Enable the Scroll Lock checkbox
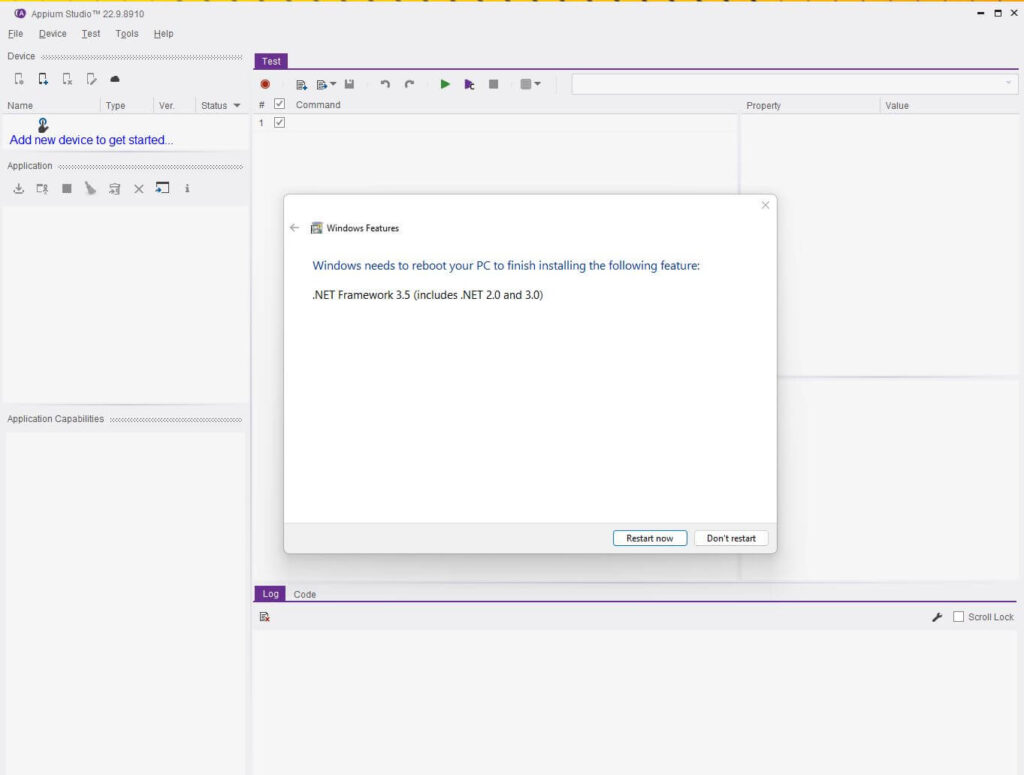 (958, 616)
